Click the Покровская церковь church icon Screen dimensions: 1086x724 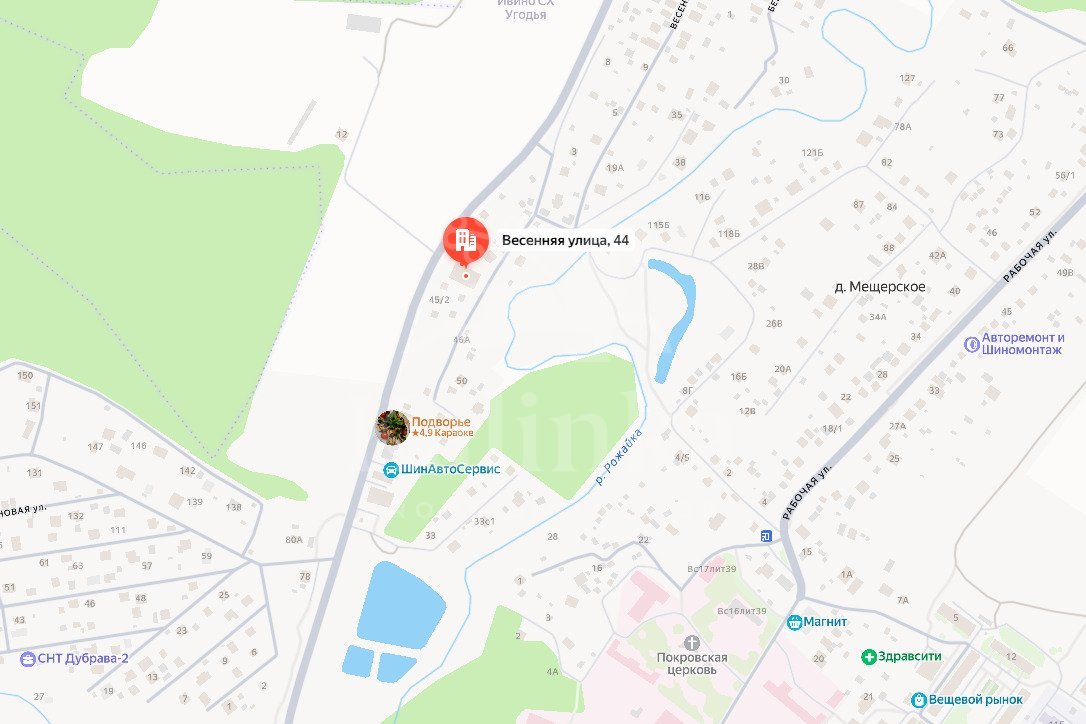691,642
